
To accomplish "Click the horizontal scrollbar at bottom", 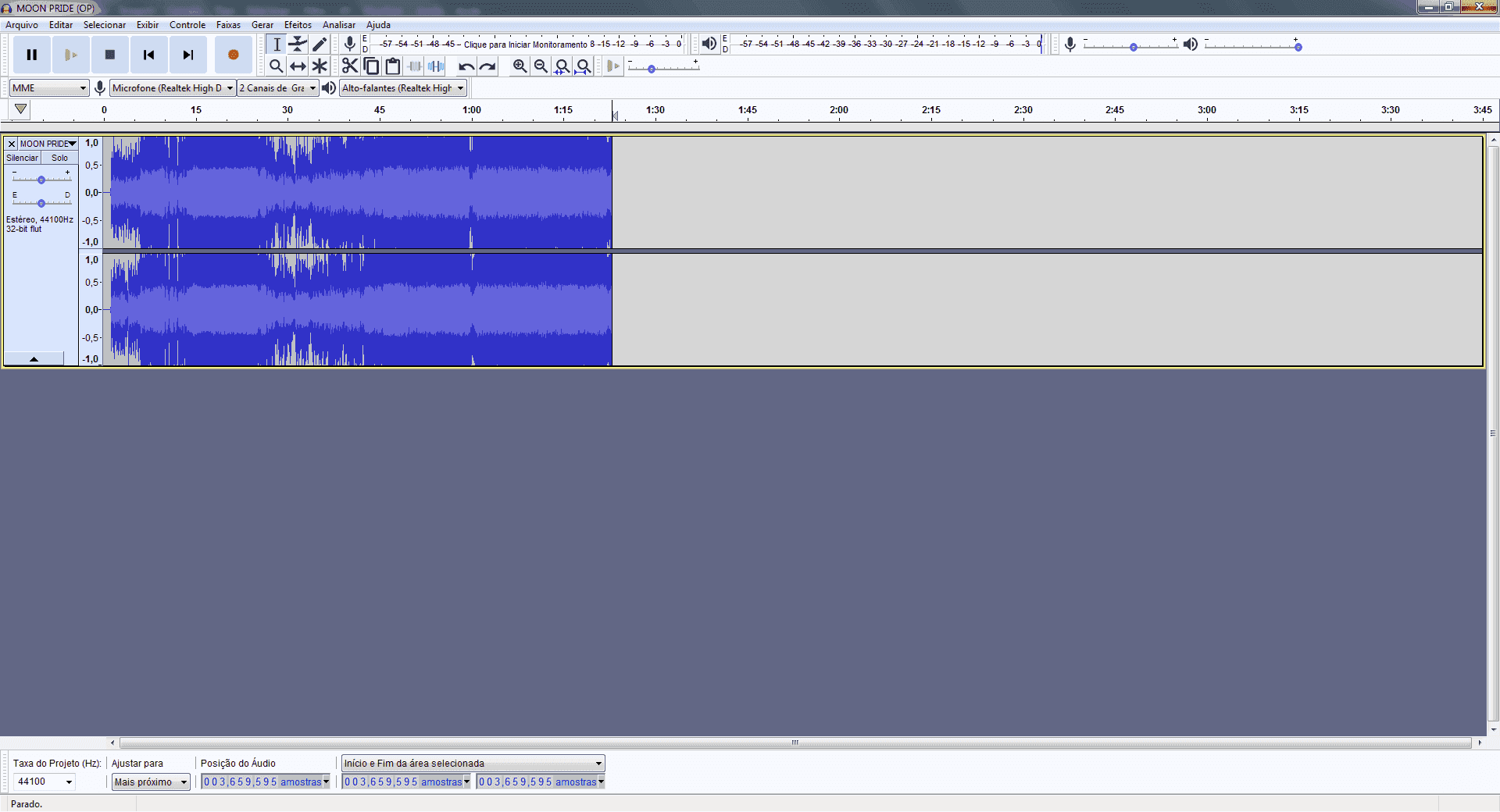I will [795, 743].
